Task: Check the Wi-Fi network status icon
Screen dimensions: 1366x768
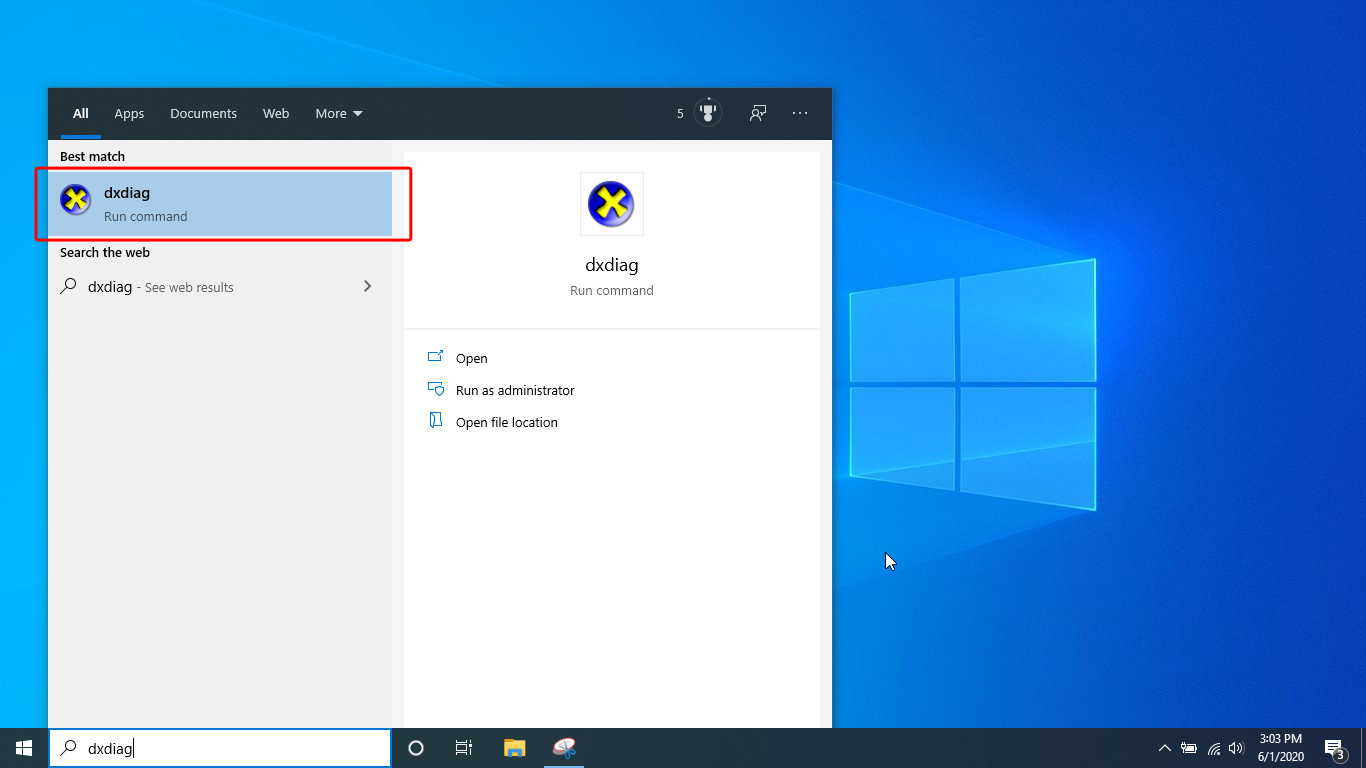Action: [x=1213, y=747]
